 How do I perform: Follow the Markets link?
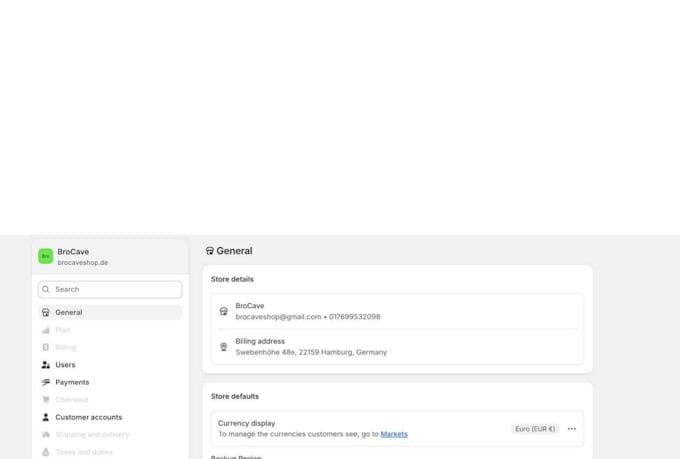[394, 434]
